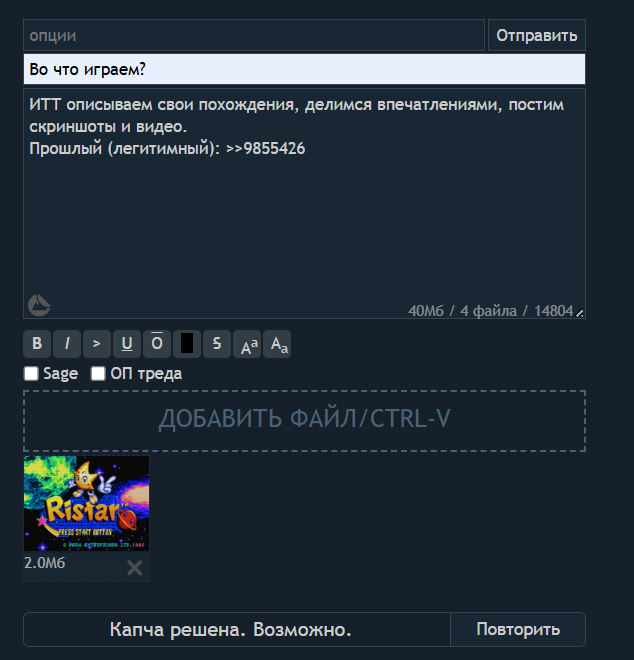Viewport: 634px width, 660px height.
Task: Tick the ОП треда checkbox
Action: coord(98,373)
